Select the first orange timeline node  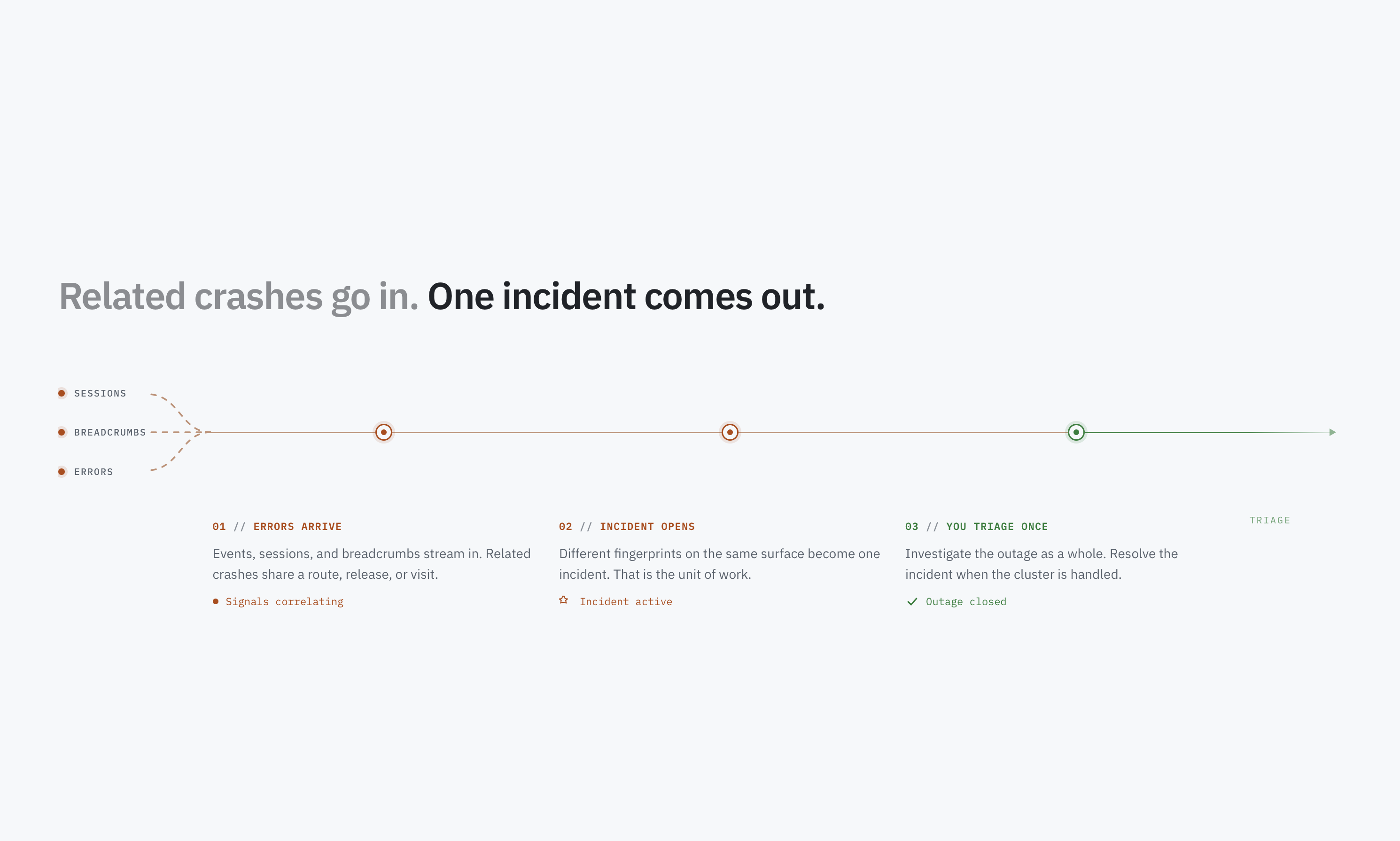click(x=383, y=432)
